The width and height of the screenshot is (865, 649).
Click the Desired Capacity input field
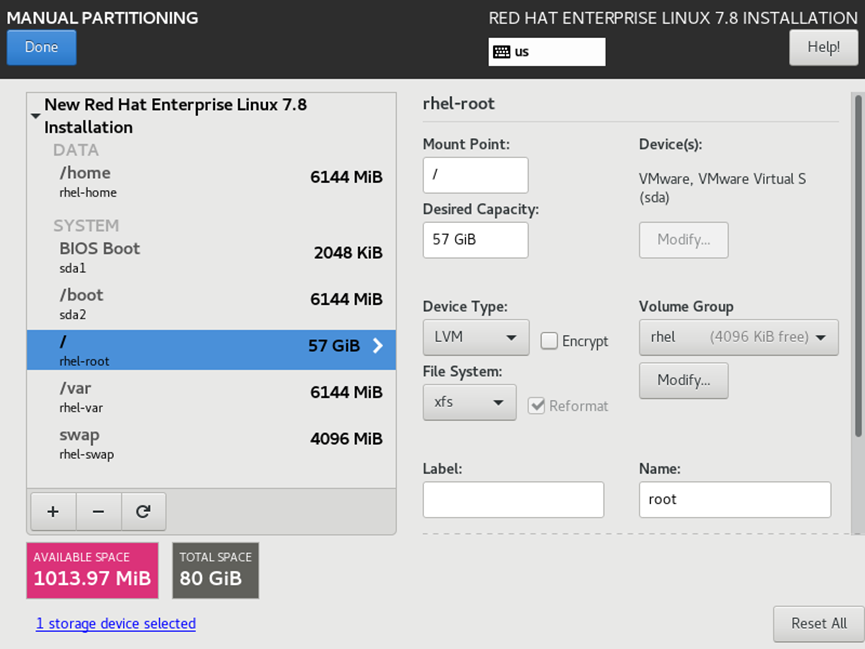point(475,240)
